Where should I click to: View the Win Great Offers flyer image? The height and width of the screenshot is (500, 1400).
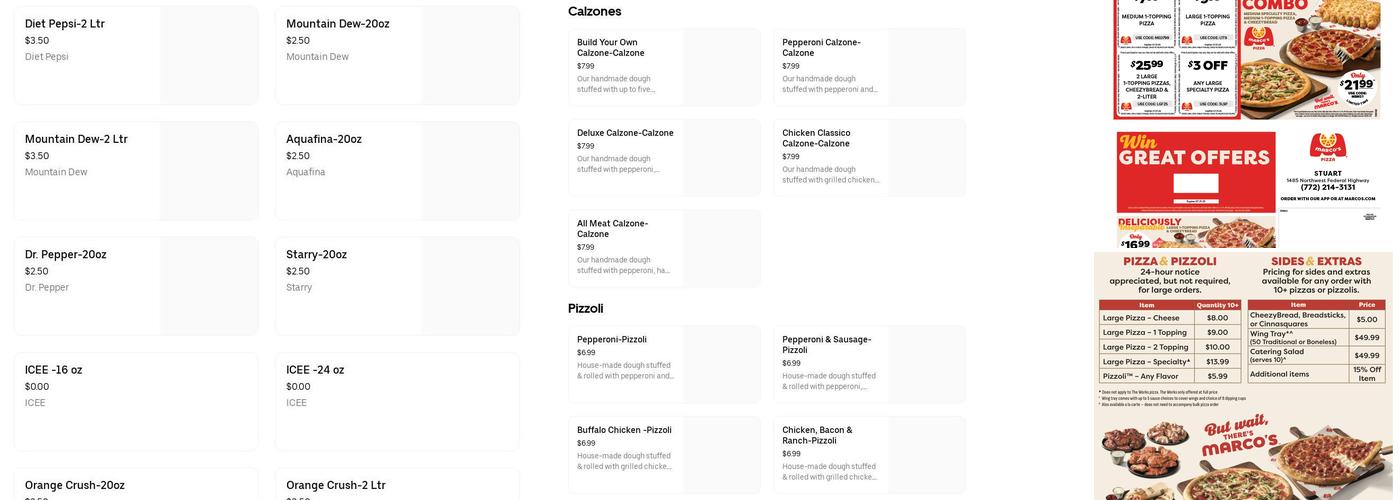pyautogui.click(x=1248, y=190)
